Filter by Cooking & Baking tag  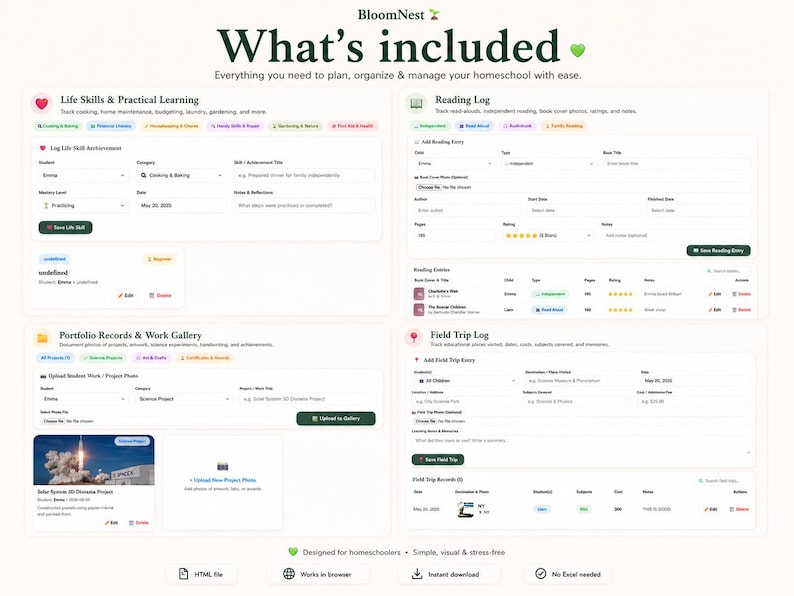(58, 126)
